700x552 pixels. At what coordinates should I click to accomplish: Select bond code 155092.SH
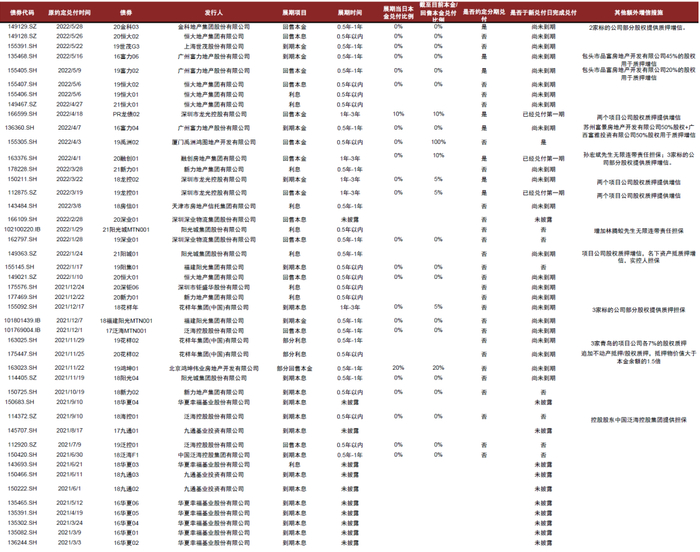tap(22, 307)
